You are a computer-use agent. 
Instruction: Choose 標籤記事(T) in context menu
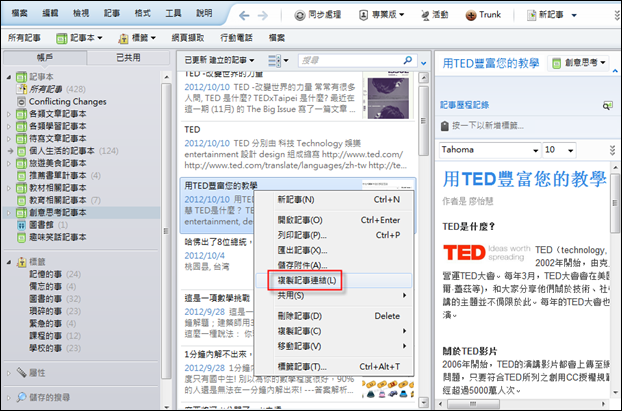[334, 367]
